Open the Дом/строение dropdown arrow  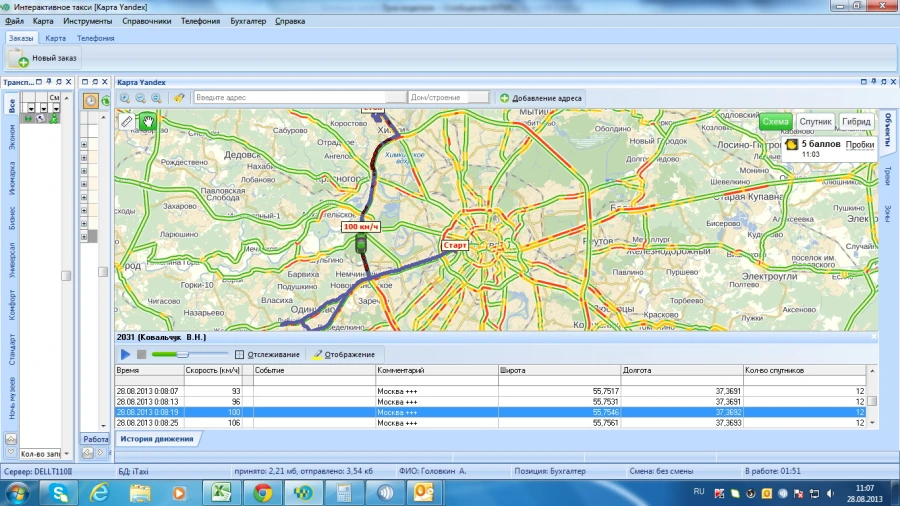[x=479, y=98]
